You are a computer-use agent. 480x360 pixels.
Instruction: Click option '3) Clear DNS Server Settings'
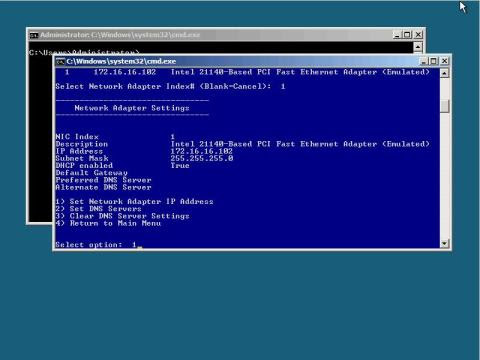pos(122,216)
